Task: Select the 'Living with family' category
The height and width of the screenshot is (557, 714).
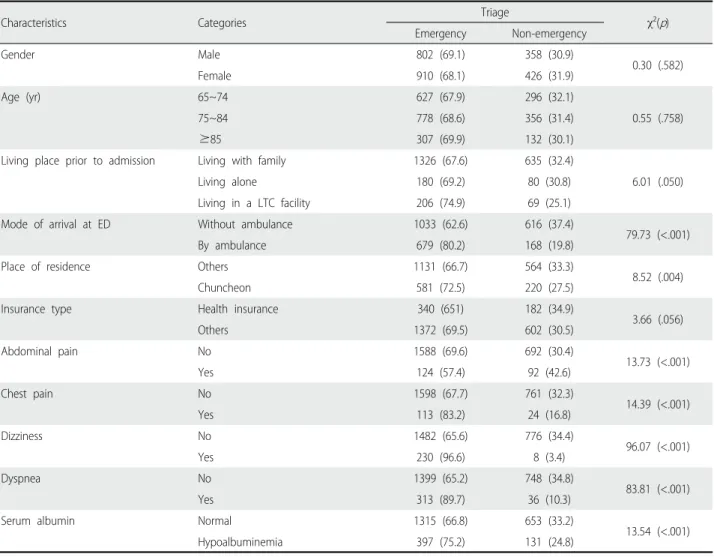Action: [242, 161]
